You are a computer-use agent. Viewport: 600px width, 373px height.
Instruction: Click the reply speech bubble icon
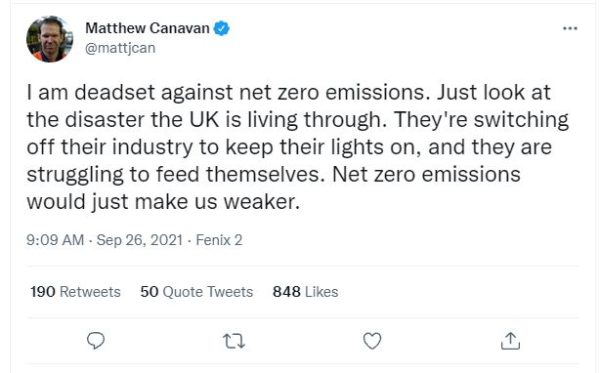[96, 340]
